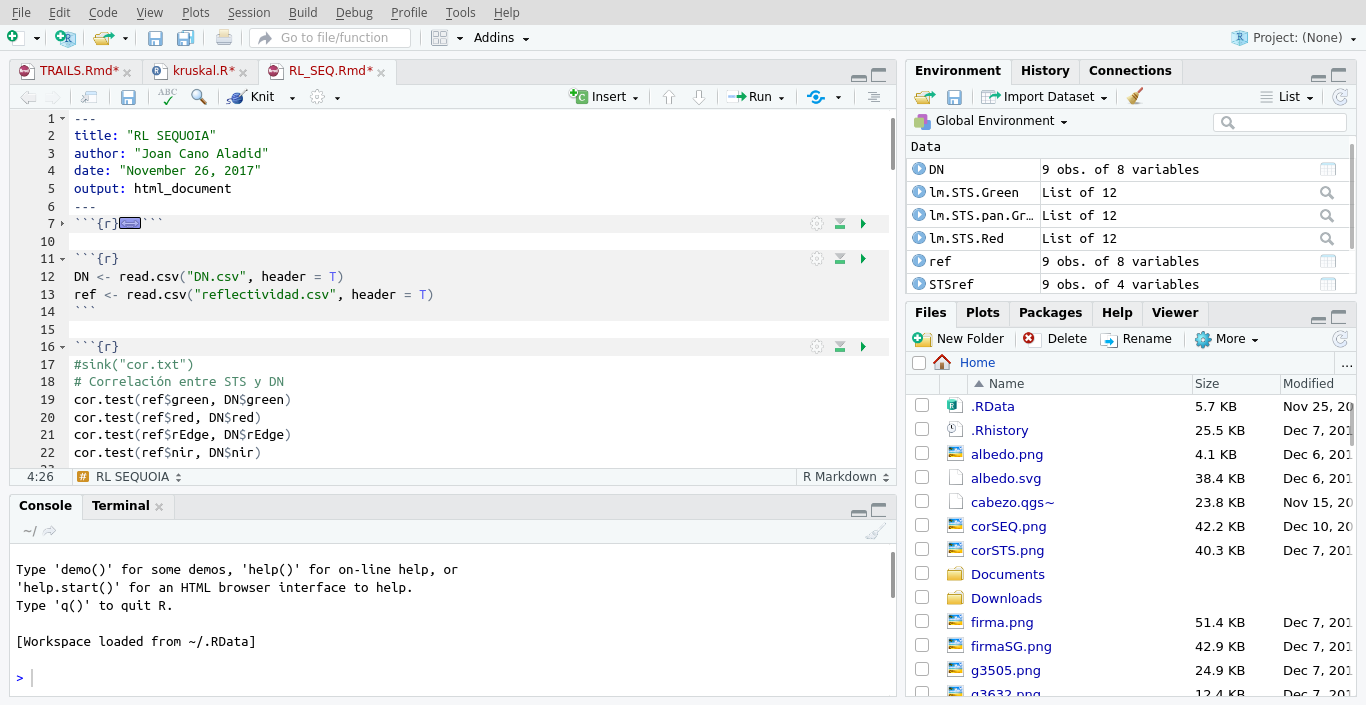Open the Home breadcrumb link
Screen dimensions: 1366x705
tap(977, 363)
